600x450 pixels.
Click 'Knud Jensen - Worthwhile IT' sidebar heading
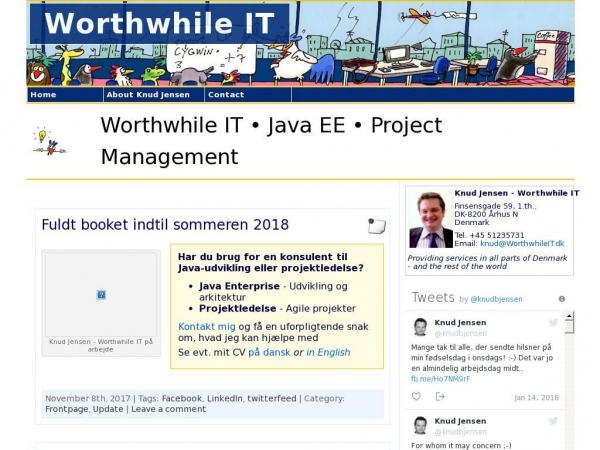(517, 193)
